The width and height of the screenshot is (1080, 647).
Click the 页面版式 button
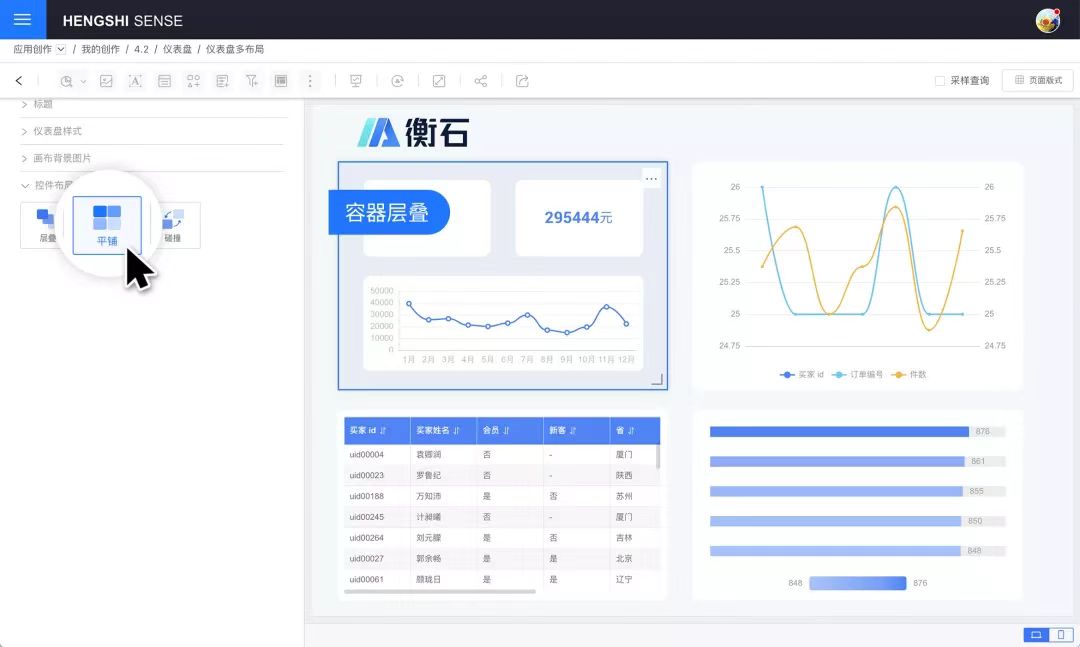1038,81
